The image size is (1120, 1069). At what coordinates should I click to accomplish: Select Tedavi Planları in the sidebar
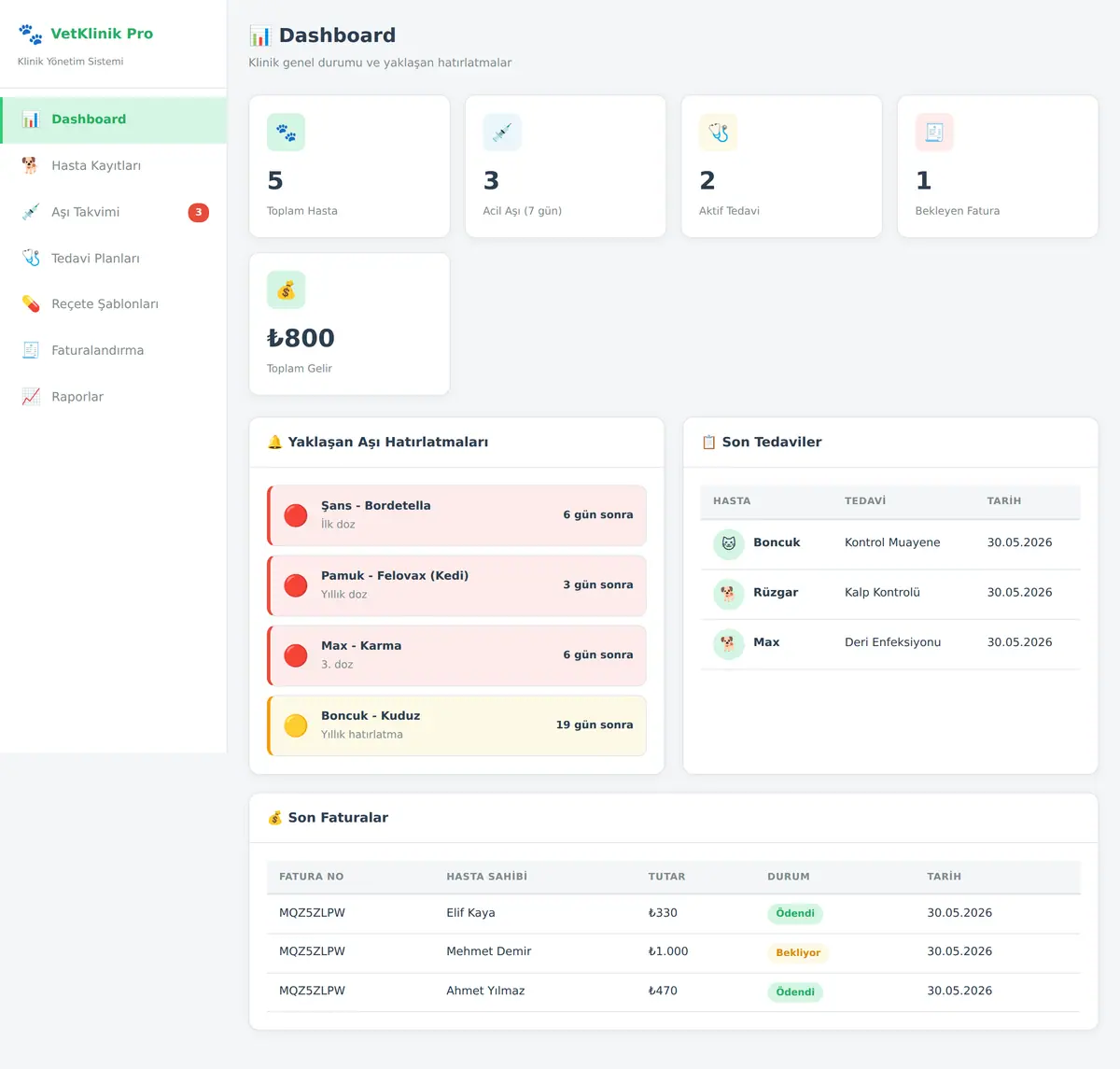coord(113,259)
